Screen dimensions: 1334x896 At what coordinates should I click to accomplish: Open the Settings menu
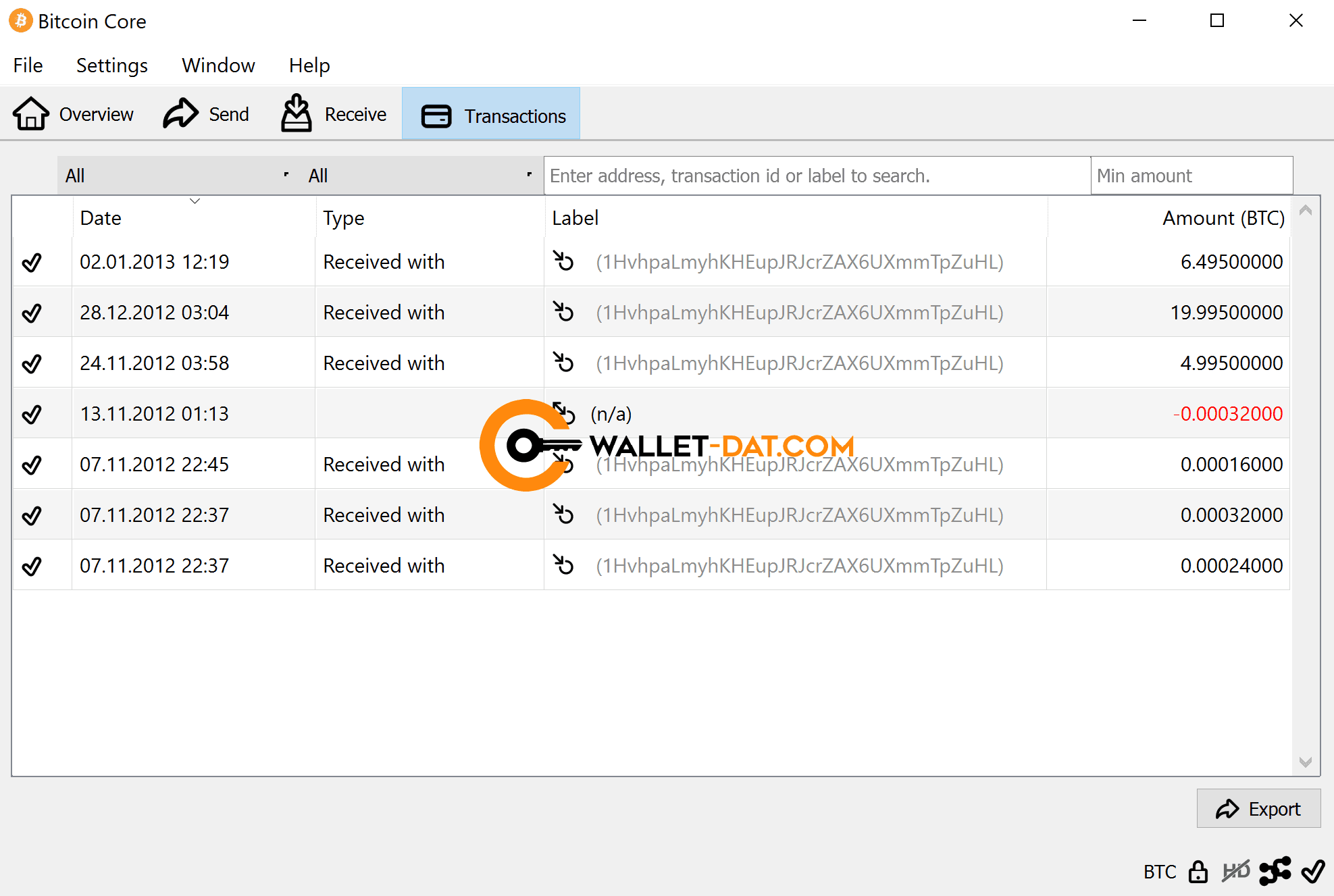(x=111, y=65)
